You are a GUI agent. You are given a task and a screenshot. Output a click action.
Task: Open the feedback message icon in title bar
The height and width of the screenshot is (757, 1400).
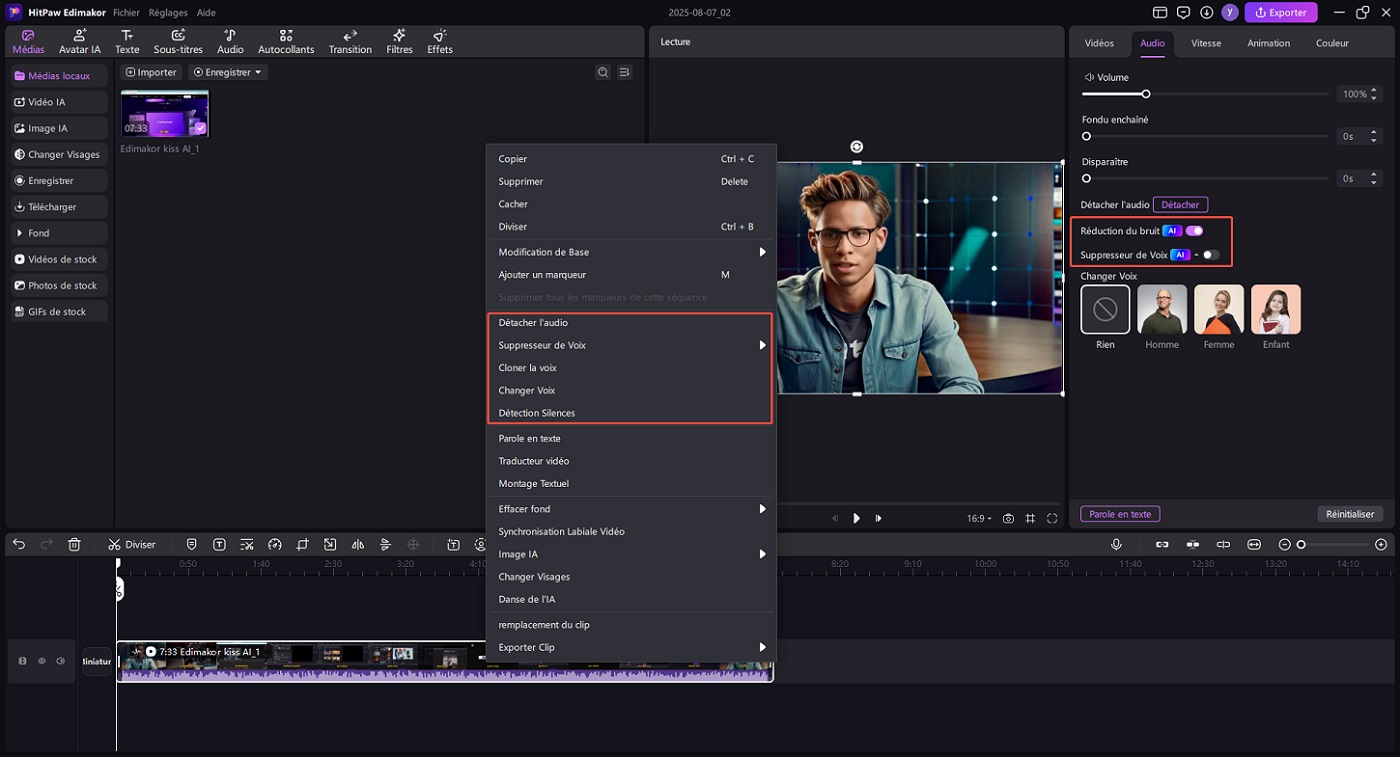point(1183,13)
